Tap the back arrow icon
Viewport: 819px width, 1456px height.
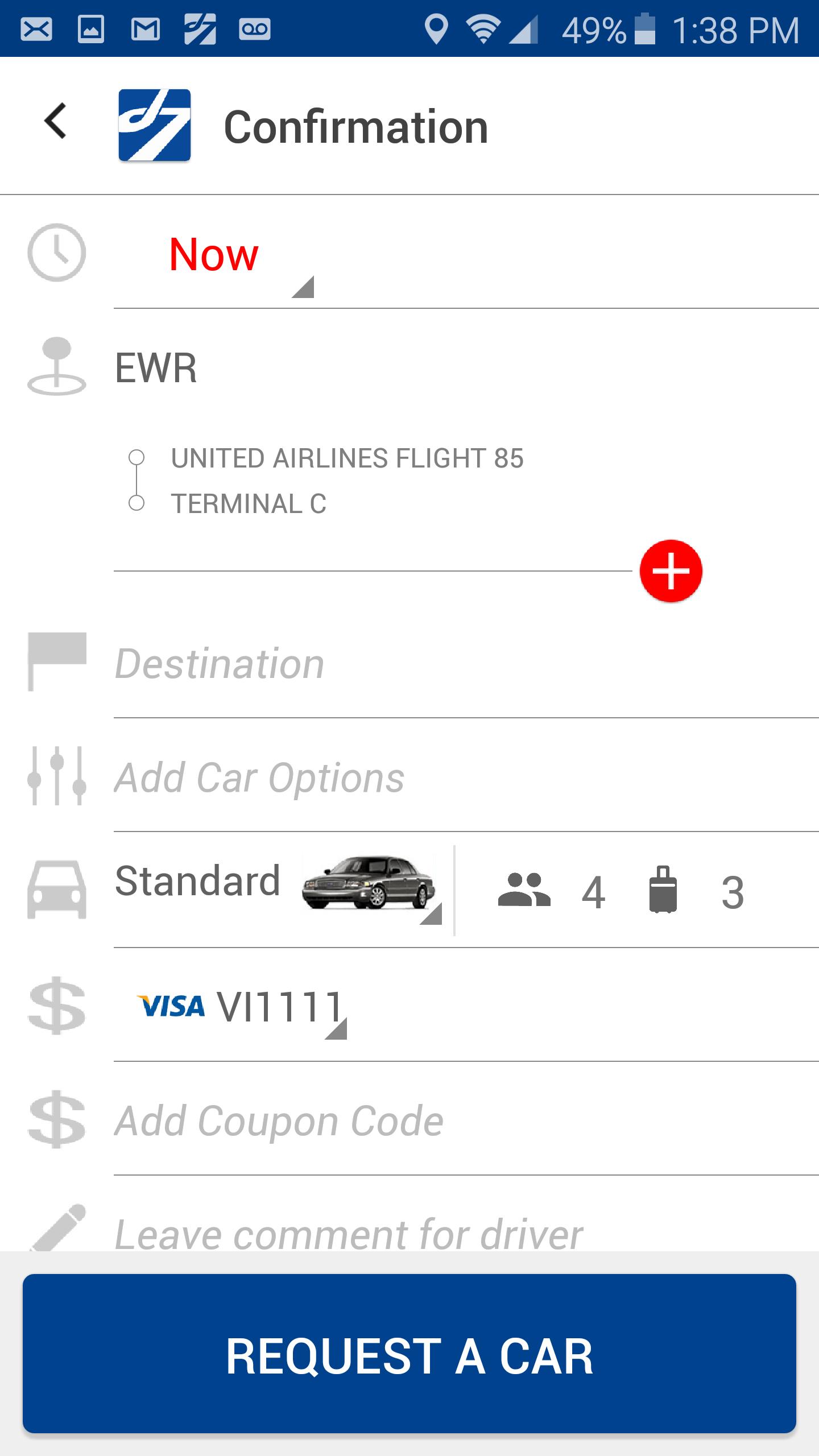pyautogui.click(x=56, y=121)
